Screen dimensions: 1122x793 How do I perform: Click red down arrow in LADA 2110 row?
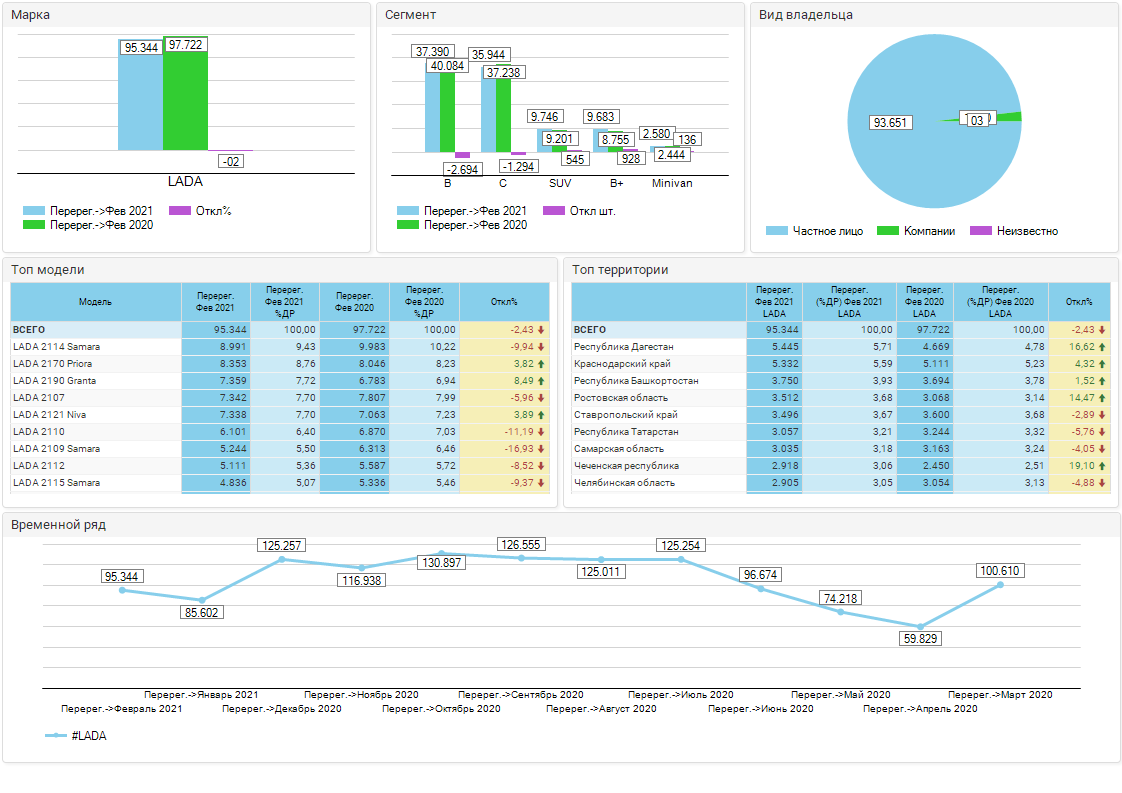click(x=541, y=432)
